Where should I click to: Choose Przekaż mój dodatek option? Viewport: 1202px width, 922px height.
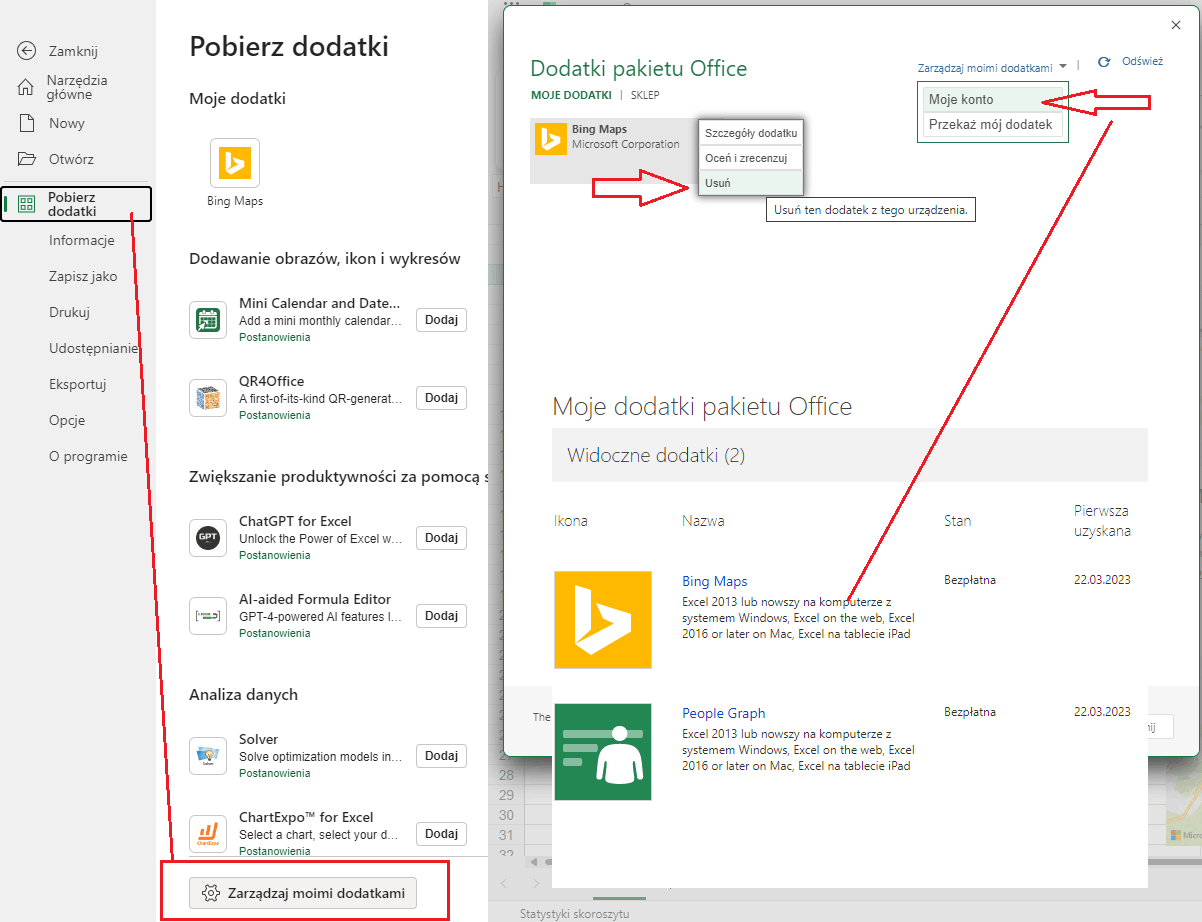click(992, 125)
